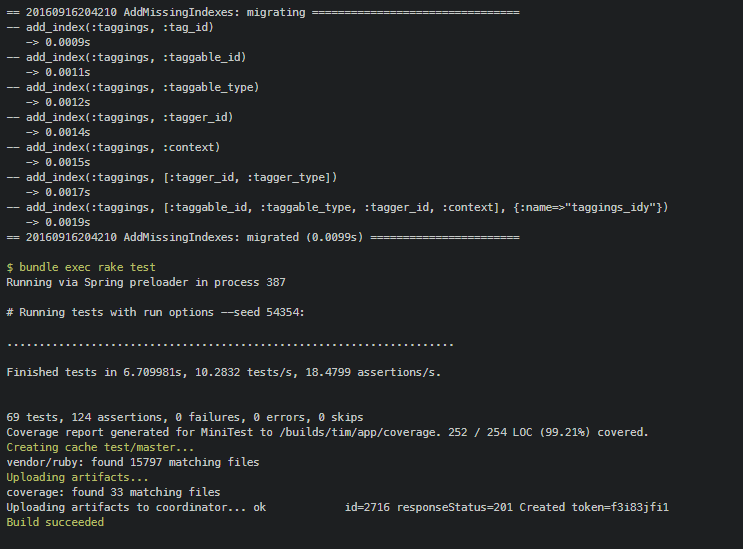The width and height of the screenshot is (743, 549).
Task: Click the add_index tagger_id, tagger_type line
Action: (x=172, y=177)
